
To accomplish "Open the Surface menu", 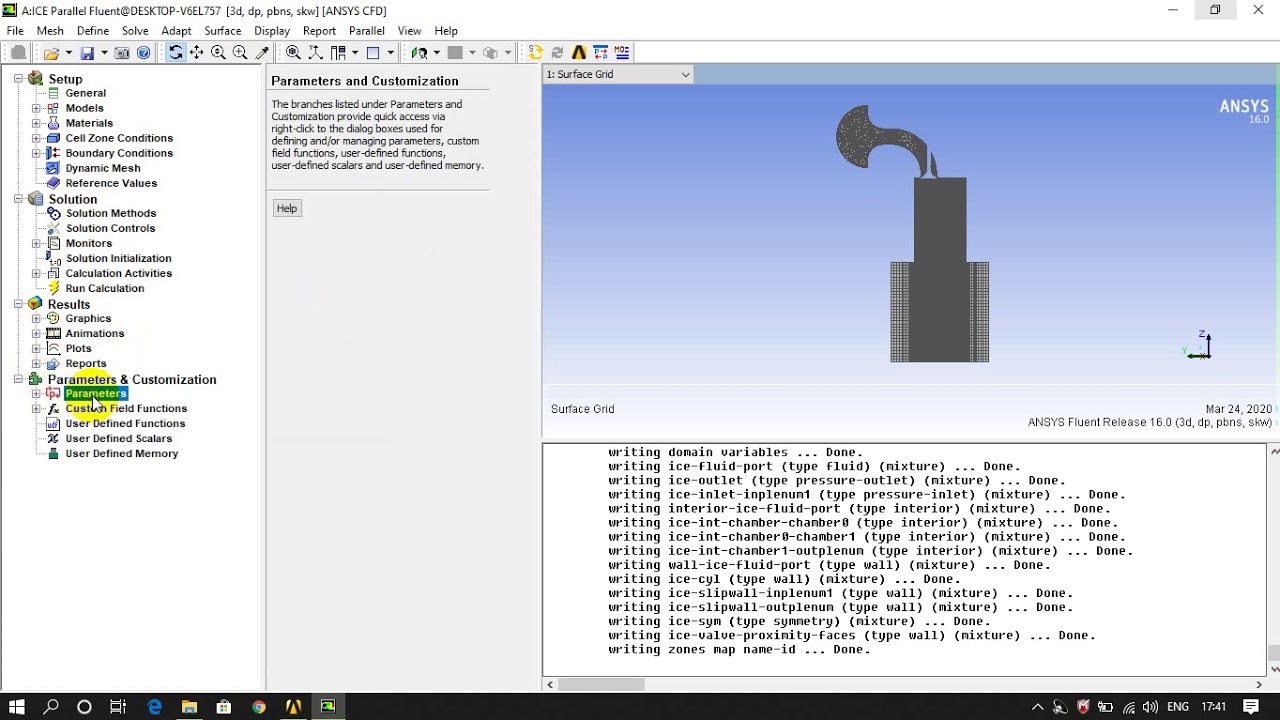I will pyautogui.click(x=223, y=31).
